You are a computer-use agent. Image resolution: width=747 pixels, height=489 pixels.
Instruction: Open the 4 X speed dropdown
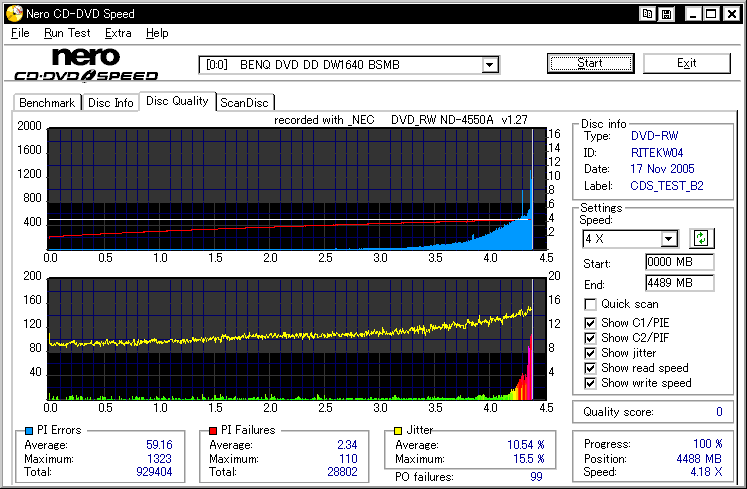pyautogui.click(x=669, y=239)
